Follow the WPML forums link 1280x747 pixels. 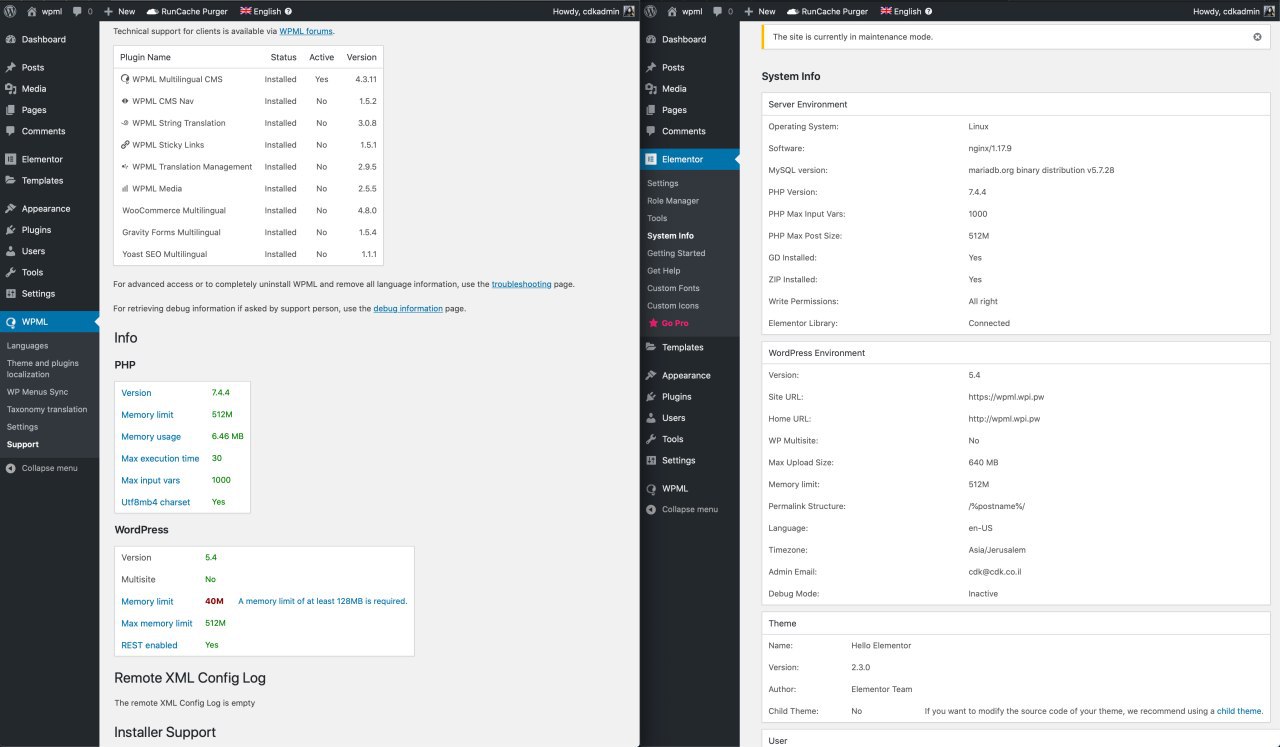pos(305,31)
